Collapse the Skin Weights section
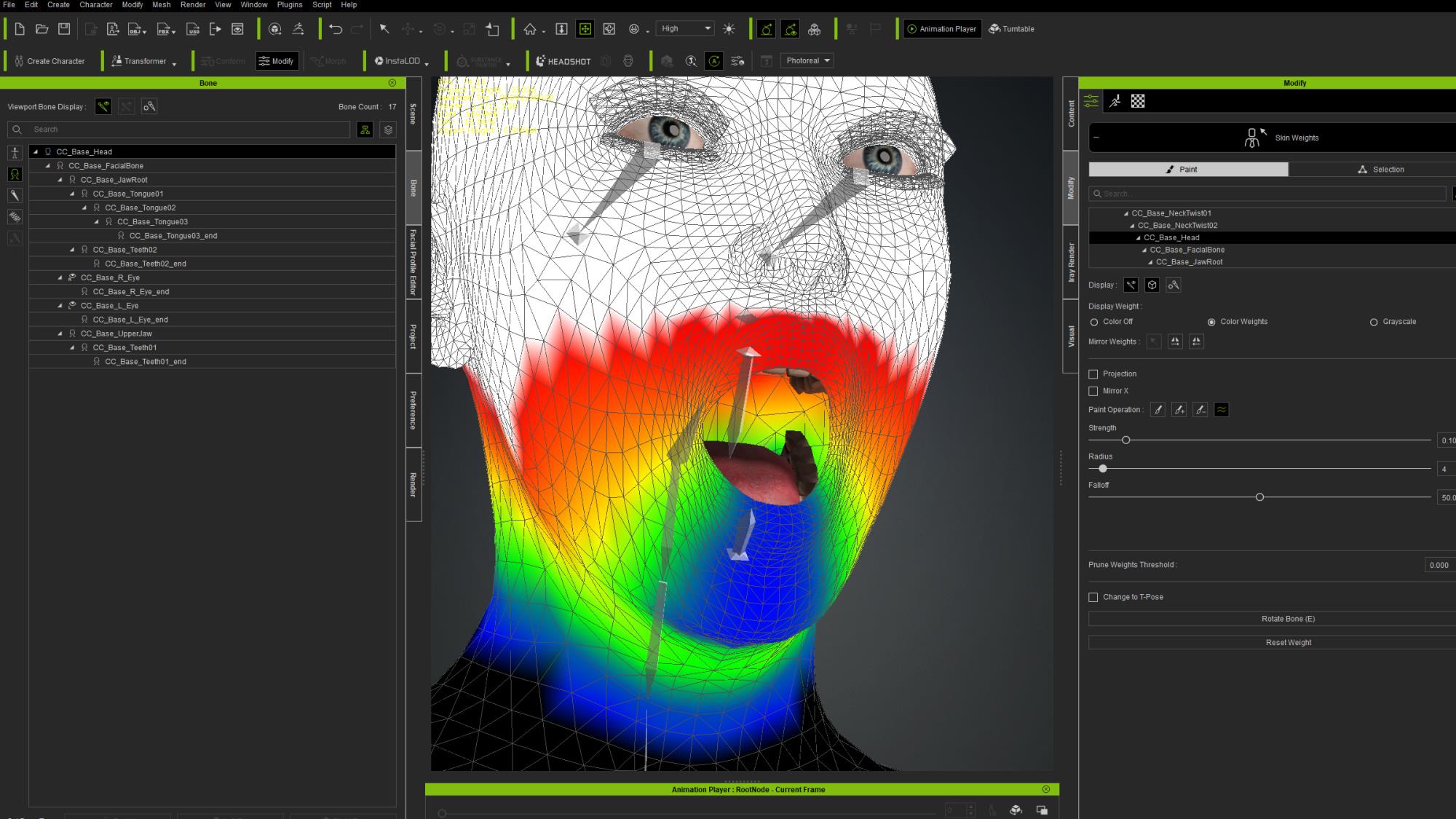The height and width of the screenshot is (819, 1456). tap(1096, 138)
